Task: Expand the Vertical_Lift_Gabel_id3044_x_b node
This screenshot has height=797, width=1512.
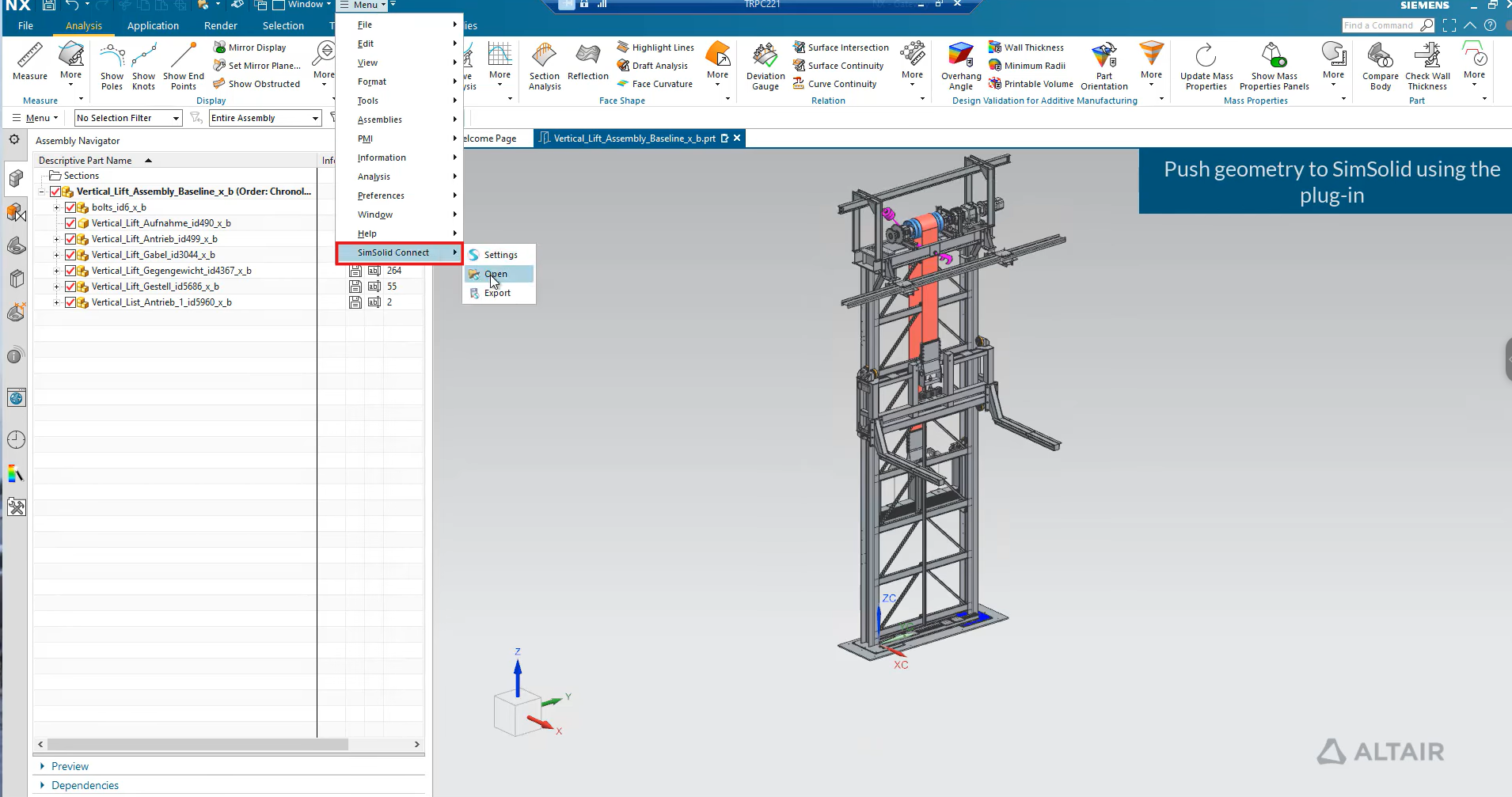Action: [x=57, y=255]
